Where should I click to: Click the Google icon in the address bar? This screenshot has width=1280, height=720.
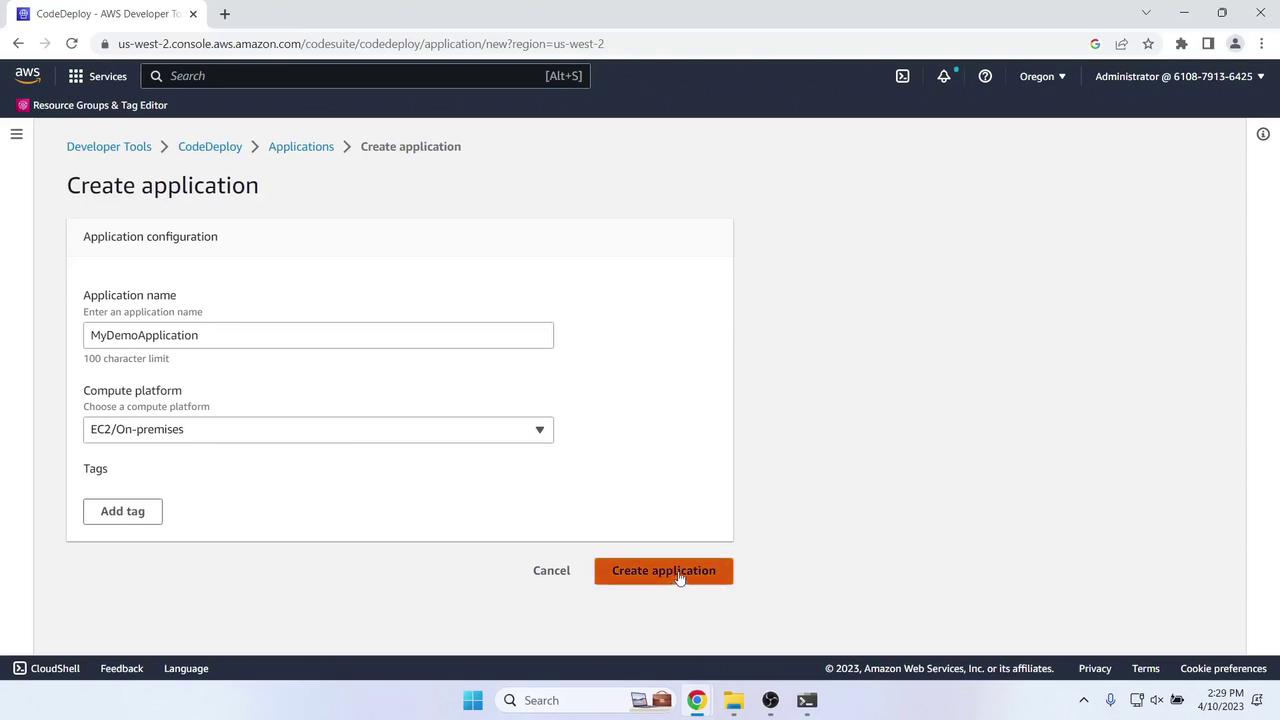point(1095,44)
